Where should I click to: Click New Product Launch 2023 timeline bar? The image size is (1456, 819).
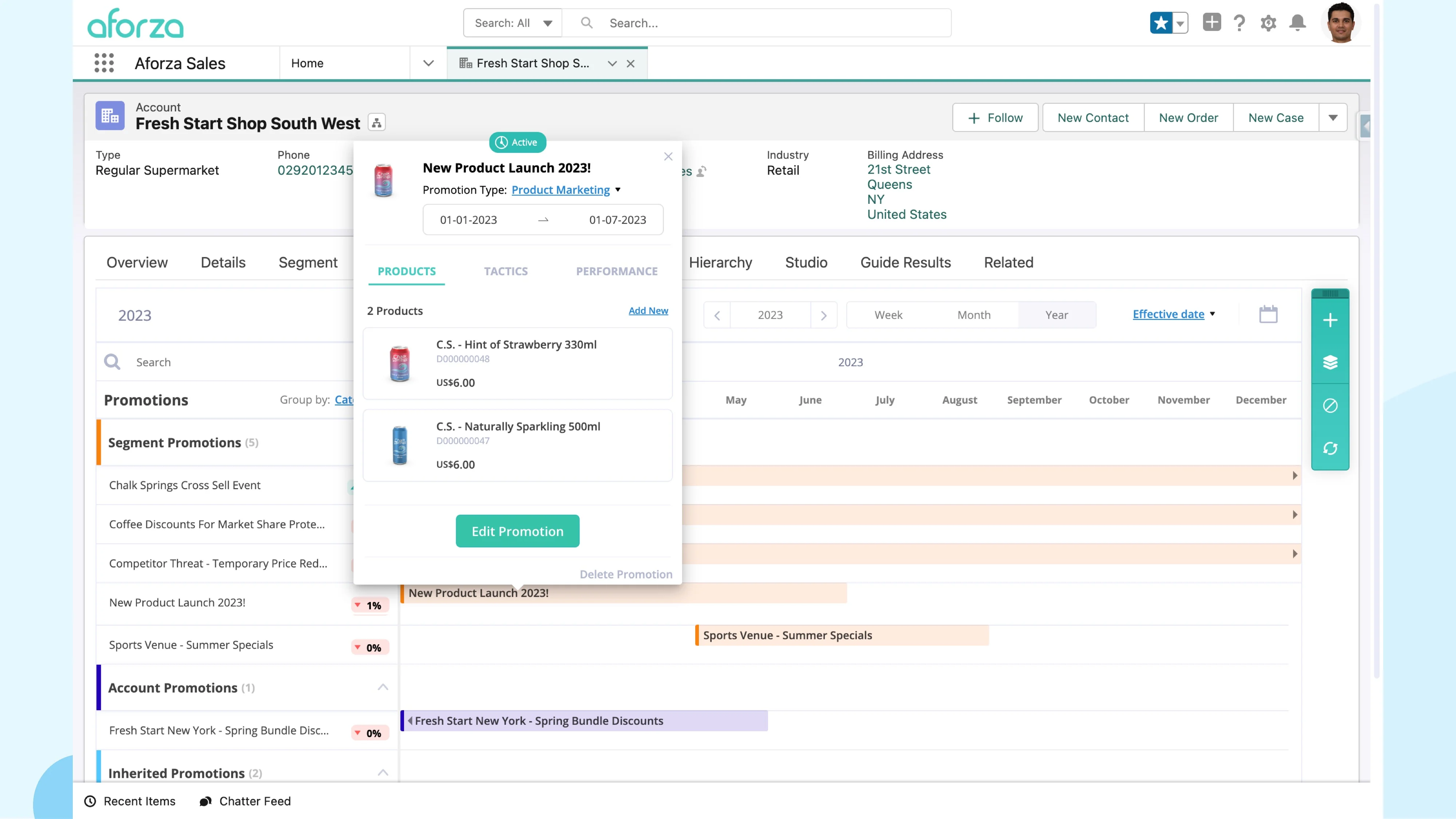pos(624,593)
